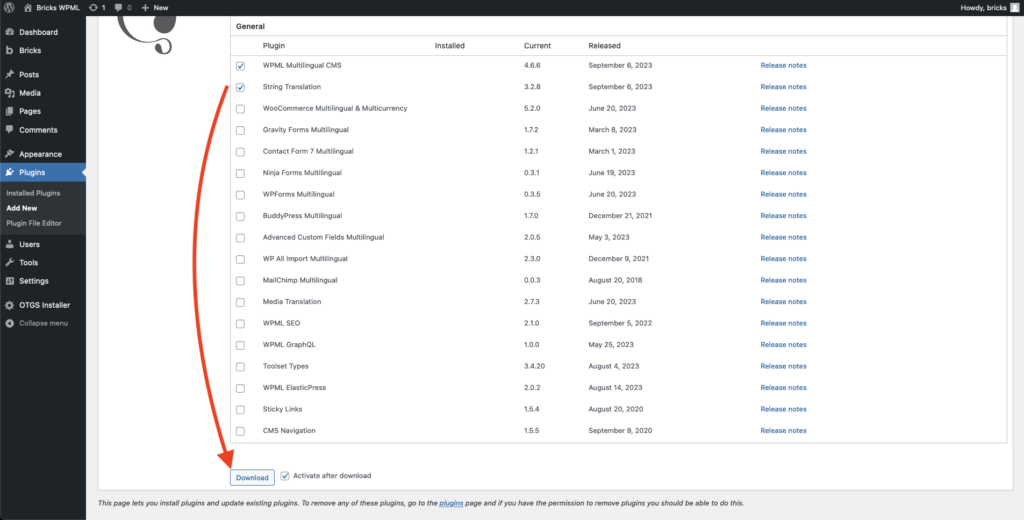
Task: Click the Download button
Action: click(x=252, y=477)
